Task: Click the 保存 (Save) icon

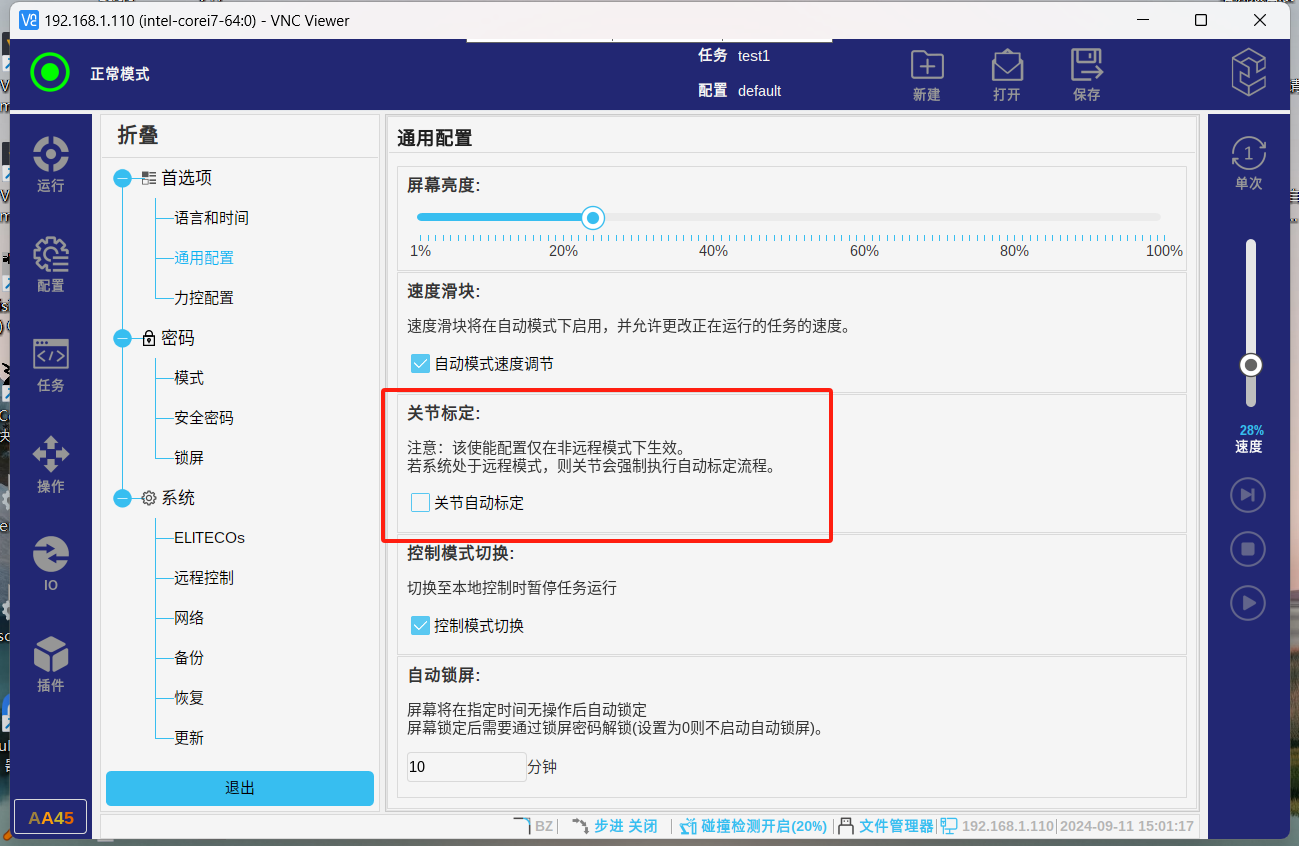Action: (x=1087, y=75)
